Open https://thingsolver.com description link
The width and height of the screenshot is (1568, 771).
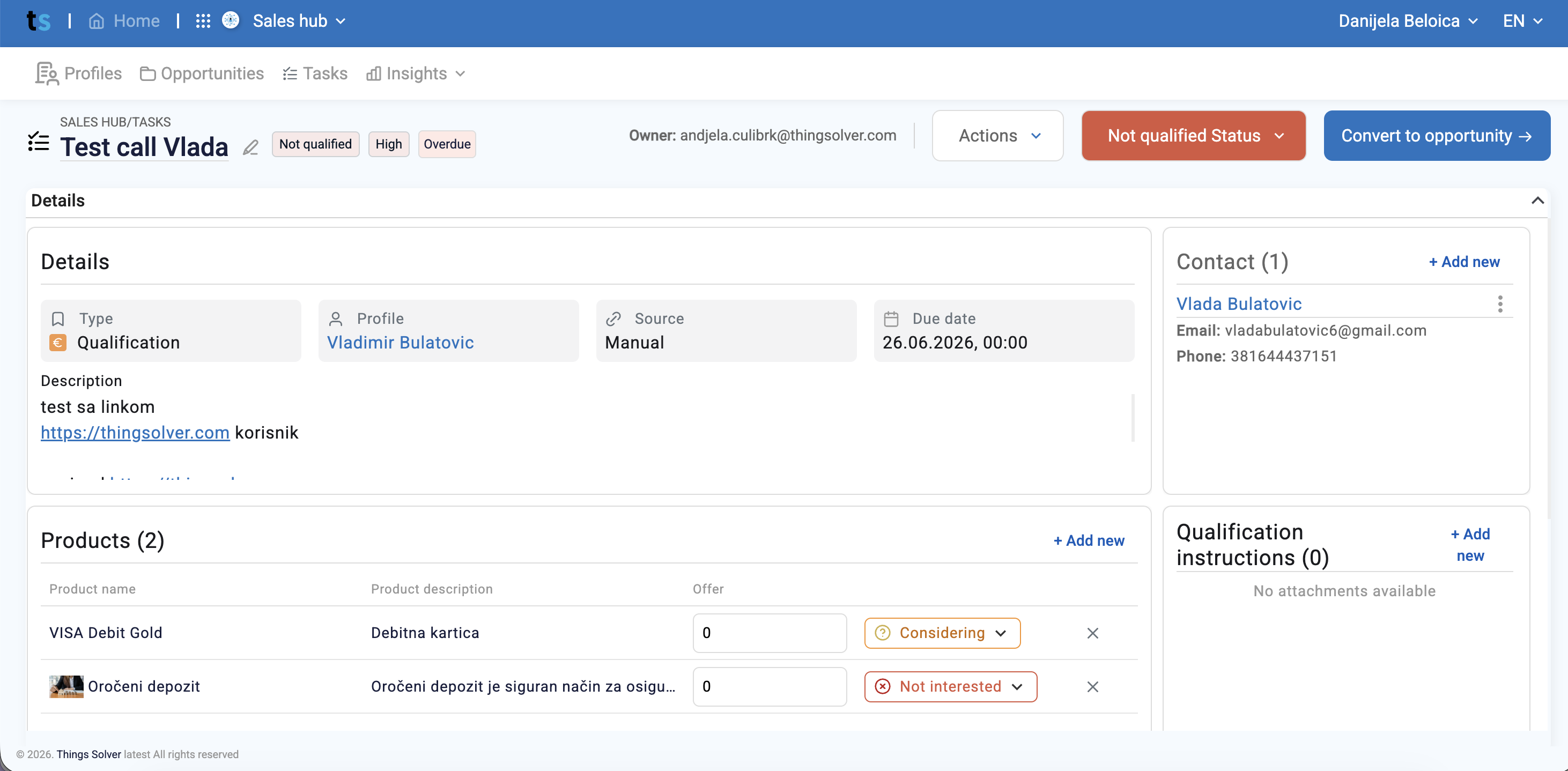pos(135,433)
